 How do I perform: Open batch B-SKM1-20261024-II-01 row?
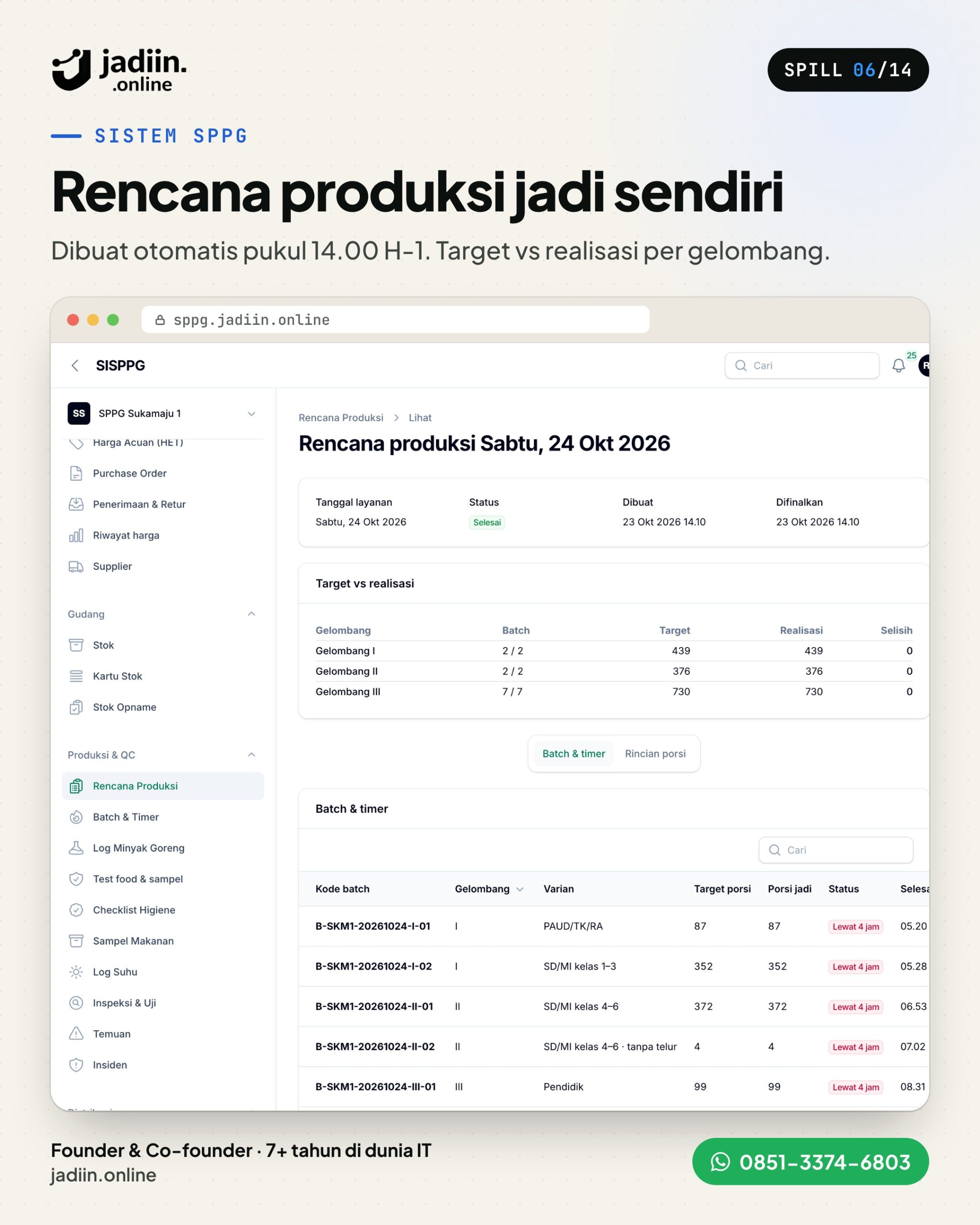coord(613,1006)
